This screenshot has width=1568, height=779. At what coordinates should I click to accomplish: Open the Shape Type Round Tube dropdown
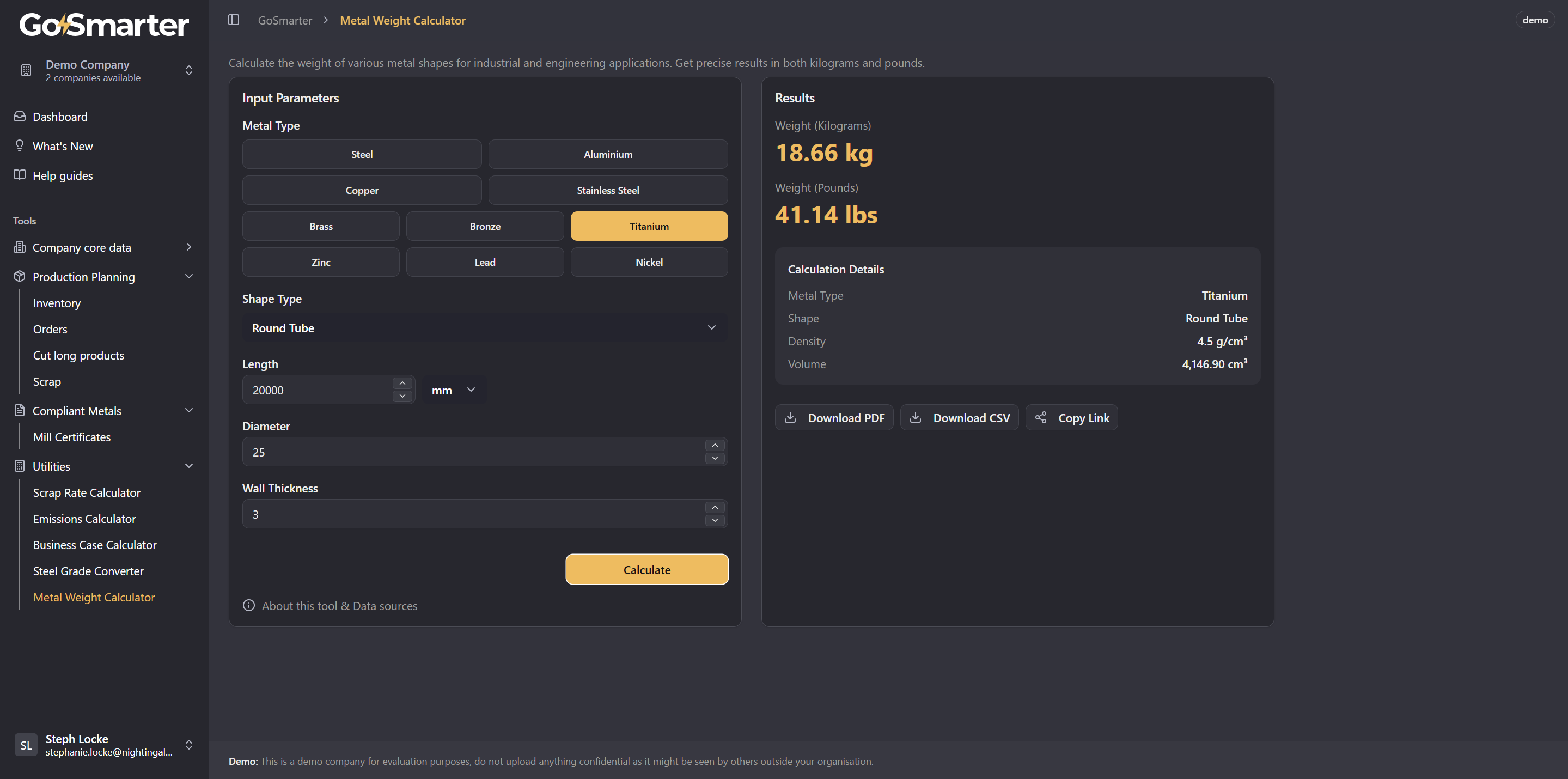point(485,328)
